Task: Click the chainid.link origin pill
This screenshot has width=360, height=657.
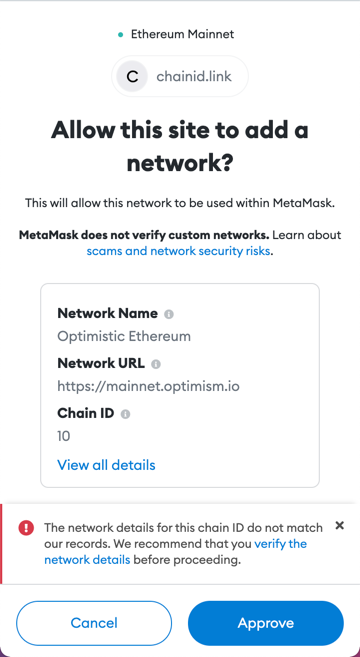Action: pos(180,77)
